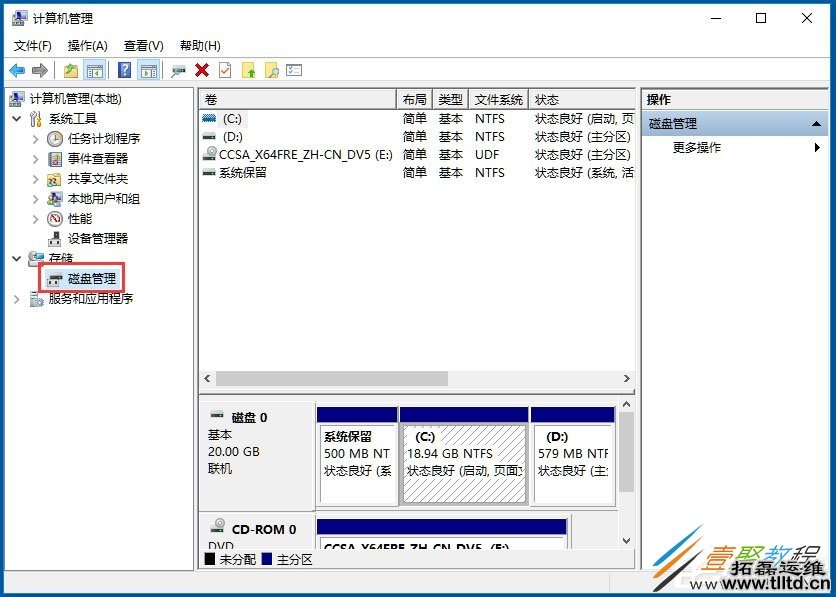The image size is (836, 597).
Task: Expand the 更多操作 submenu arrow
Action: tap(818, 146)
